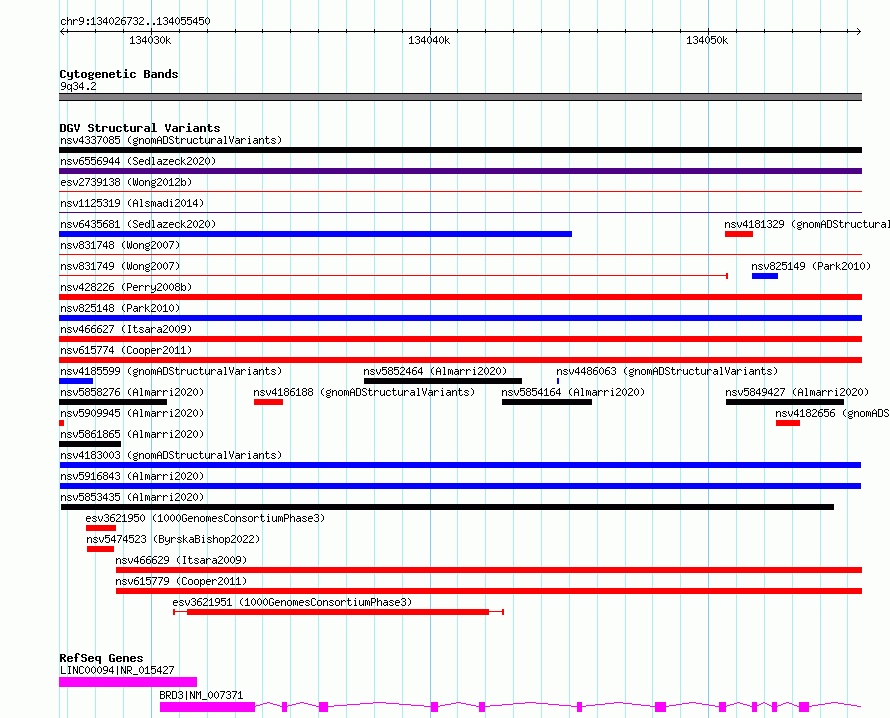Click the black nsv5854164 bar

547,402
